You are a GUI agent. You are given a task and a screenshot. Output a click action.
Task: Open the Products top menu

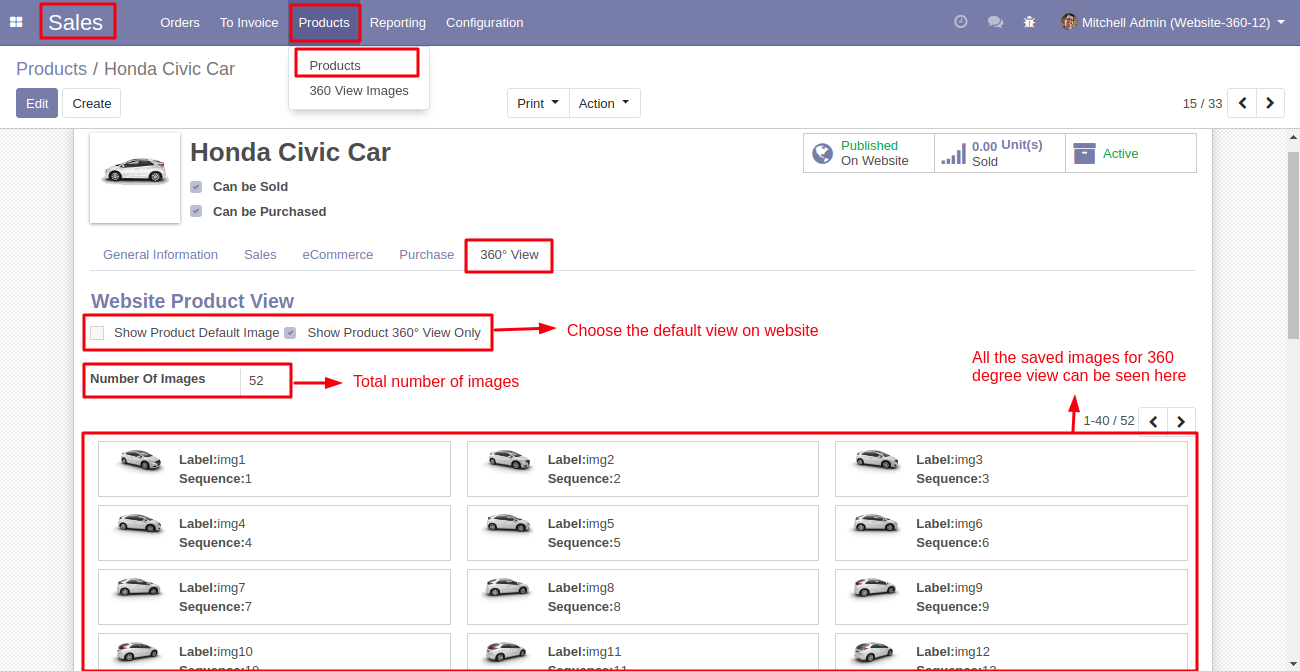click(324, 22)
